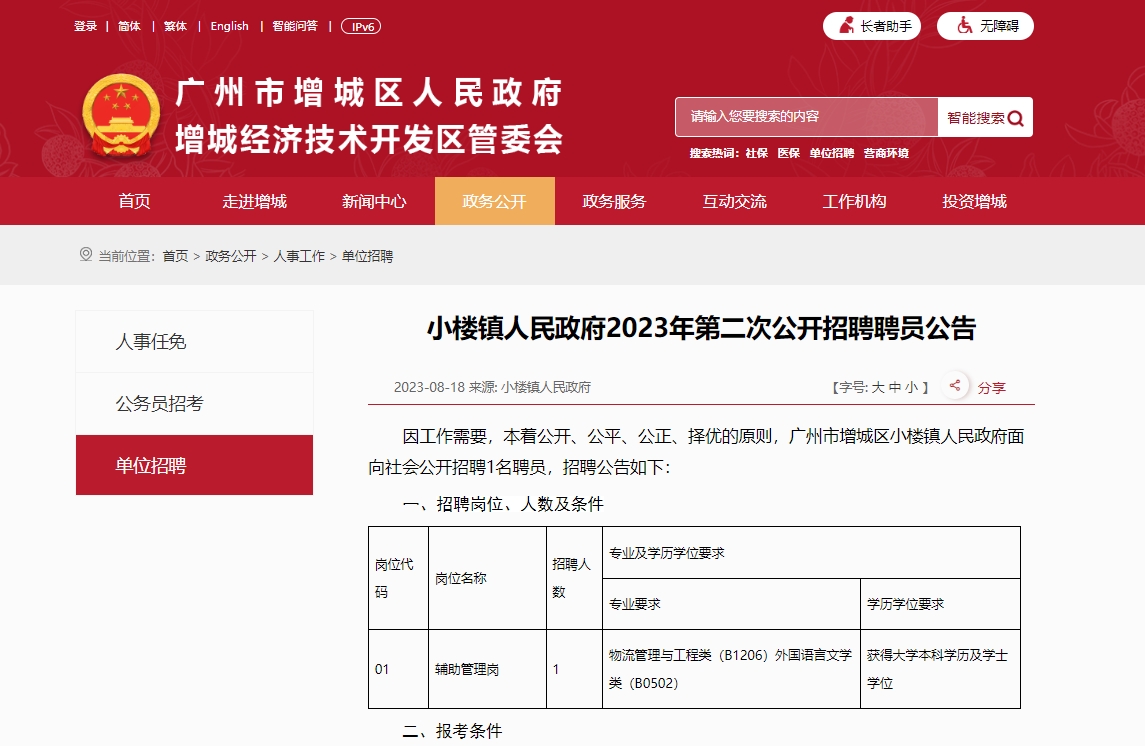Open the 政务公开 navigation tab
1145x746 pixels.
[x=494, y=201]
